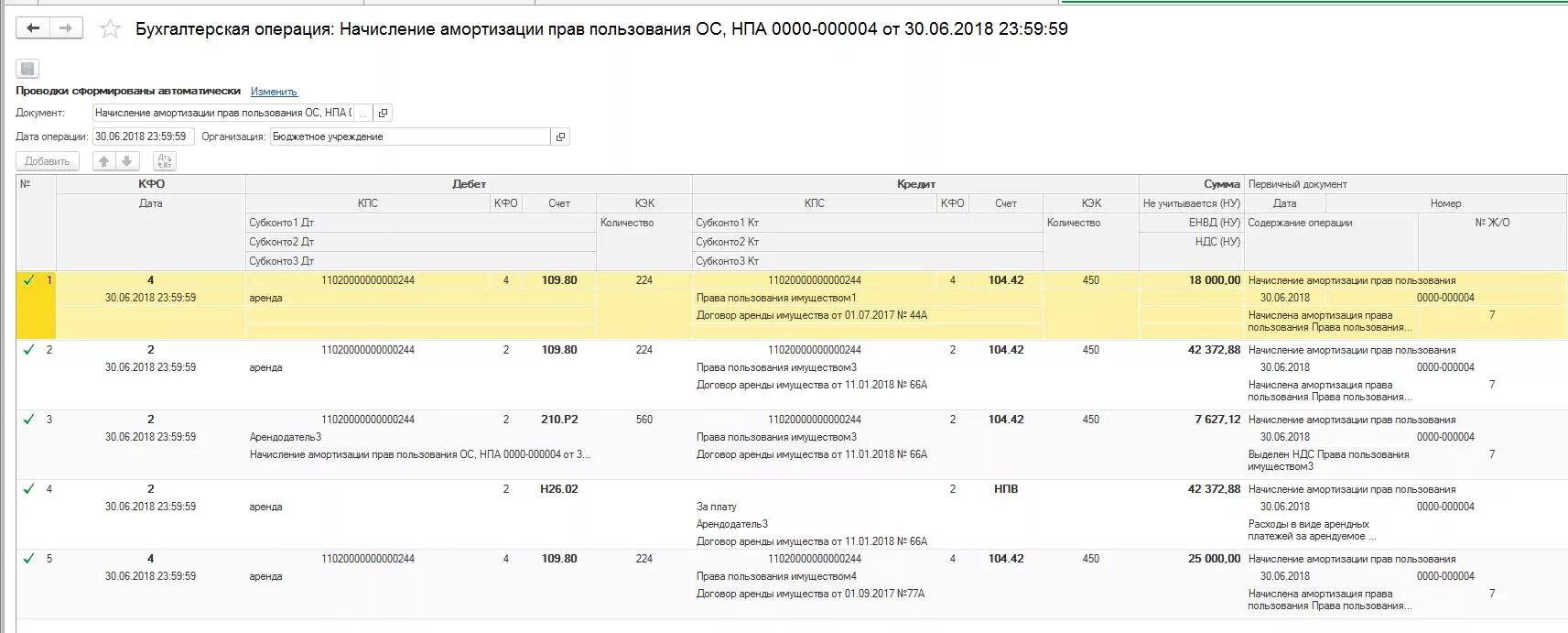The width and height of the screenshot is (1568, 633).
Task: Click Договор аренды имущества от 01.07.2017 № 44А
Action: coord(812,315)
